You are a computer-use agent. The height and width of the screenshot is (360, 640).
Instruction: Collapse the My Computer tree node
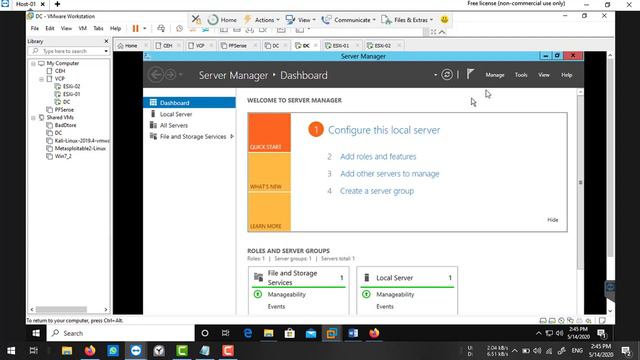33,64
